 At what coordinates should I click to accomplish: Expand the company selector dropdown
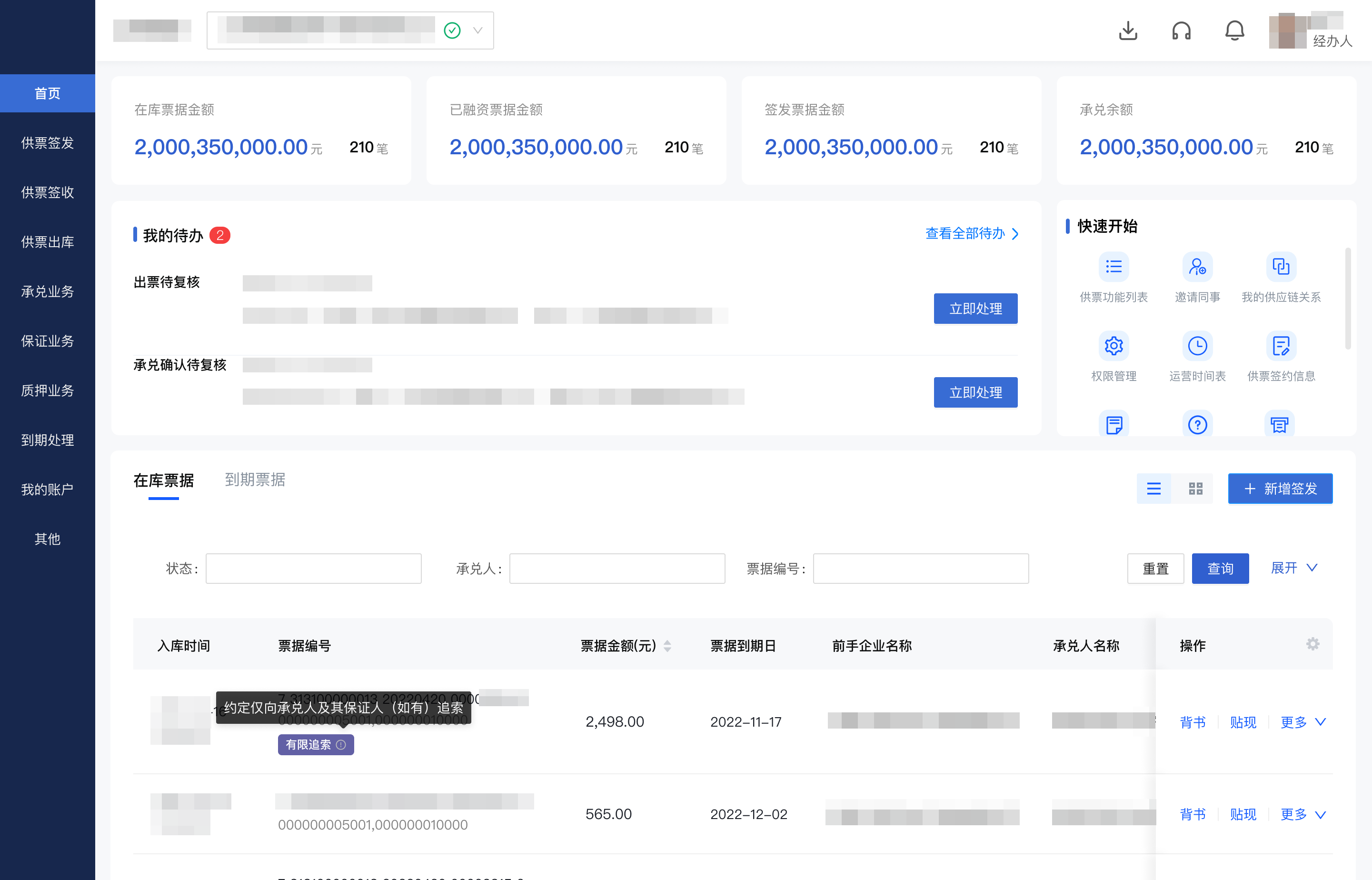477,30
